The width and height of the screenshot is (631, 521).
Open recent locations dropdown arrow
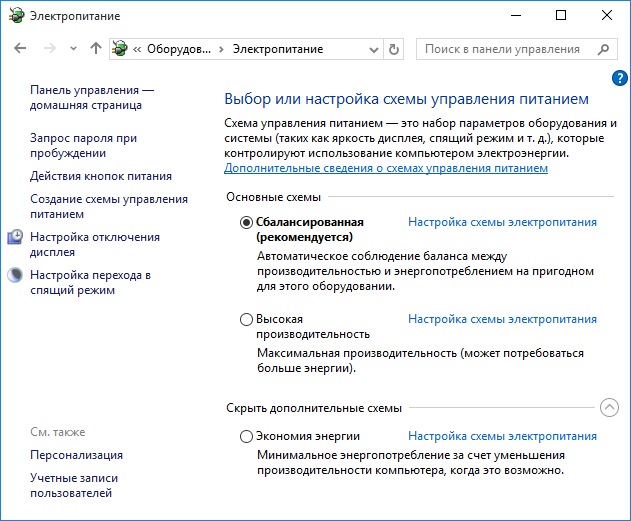click(74, 49)
